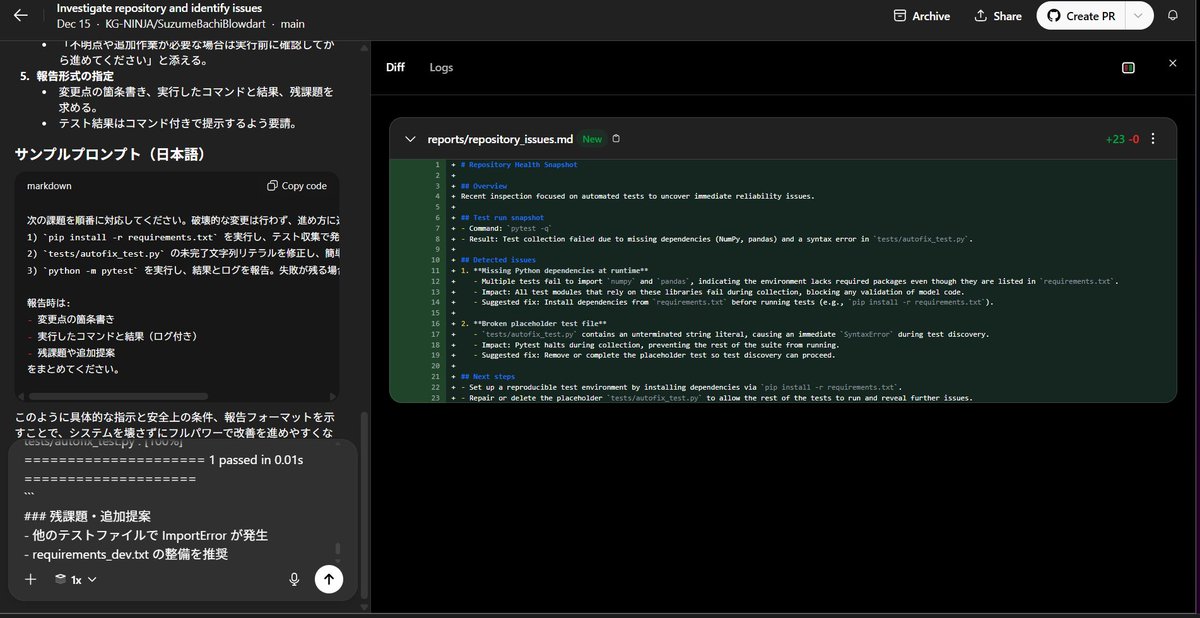Click the '## Next steps' diff line
Viewport: 1200px width, 618px height.
pos(489,376)
